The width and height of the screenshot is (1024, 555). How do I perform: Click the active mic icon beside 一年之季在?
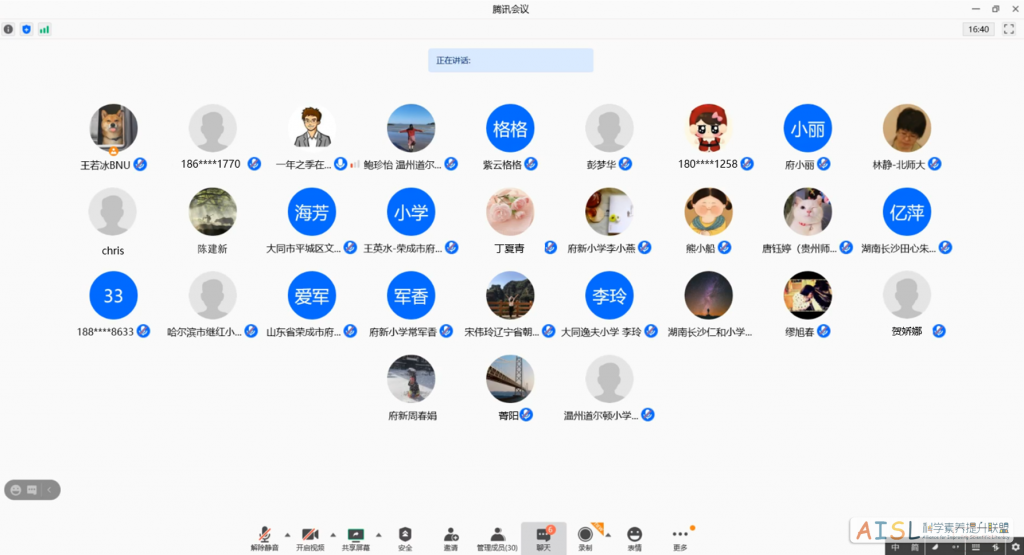click(x=340, y=164)
